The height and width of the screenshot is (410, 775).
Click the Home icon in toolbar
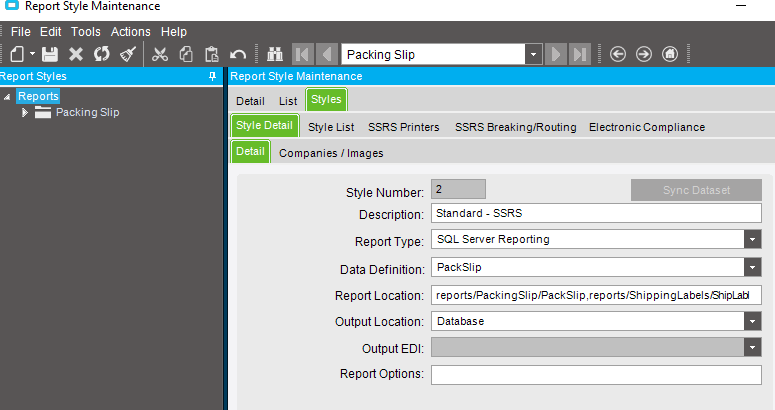click(x=670, y=54)
